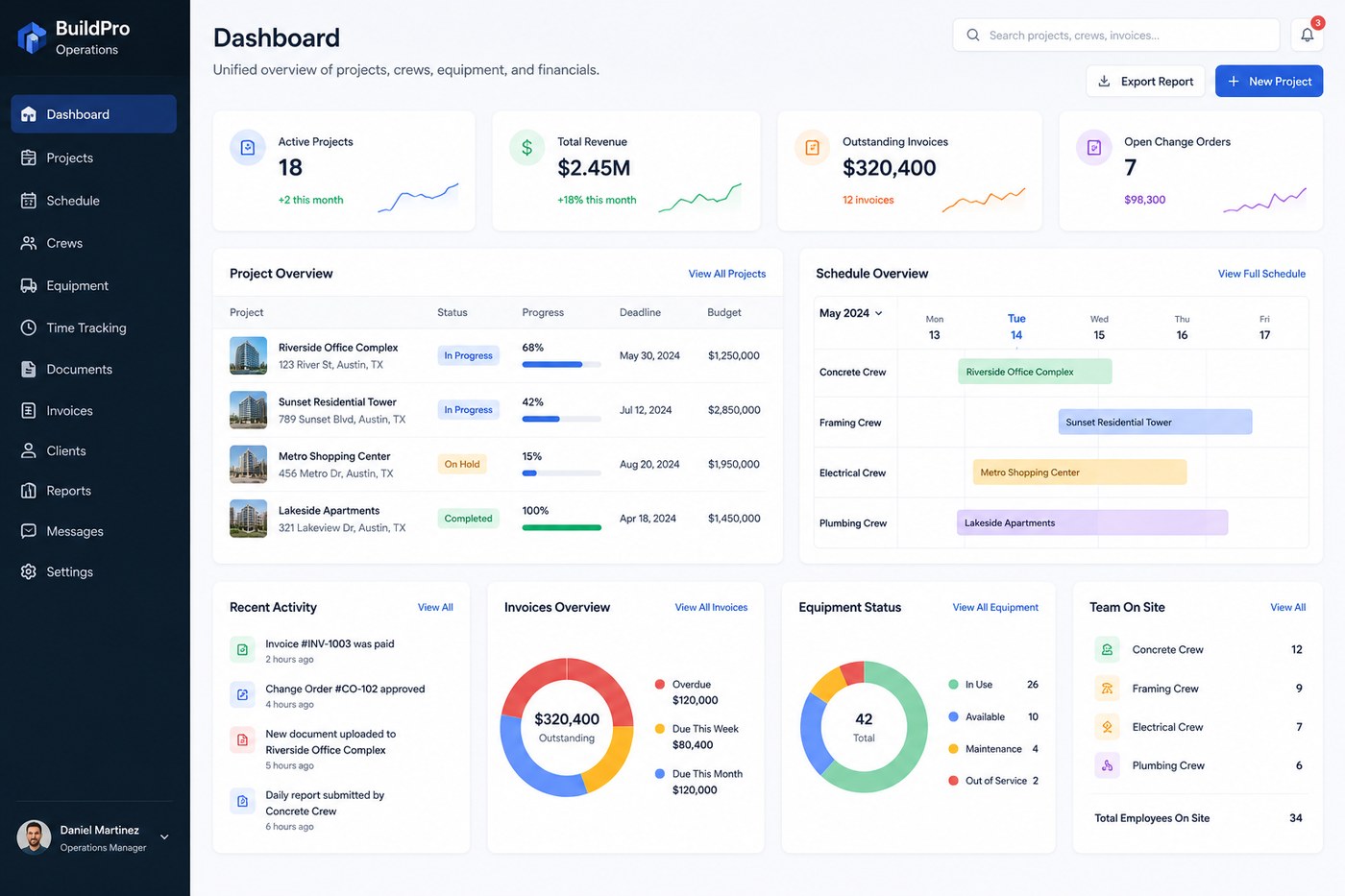Click the Change Order #CO-102 activity icon
Screen dimensions: 1345x896
coord(242,694)
